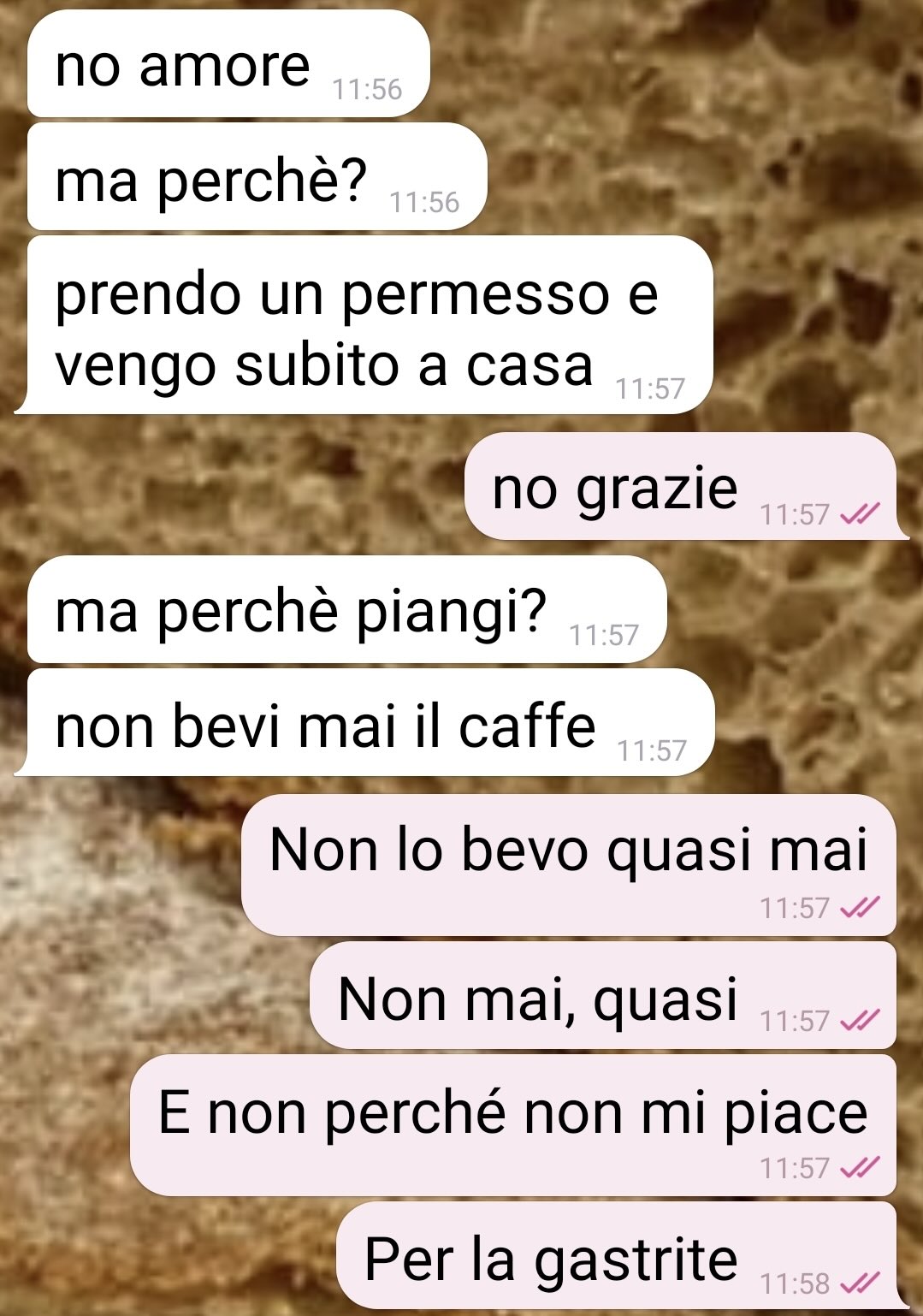Viewport: 923px width, 1316px height.
Task: Tap the read receipt ticks on "no grazie"
Action: point(861,514)
